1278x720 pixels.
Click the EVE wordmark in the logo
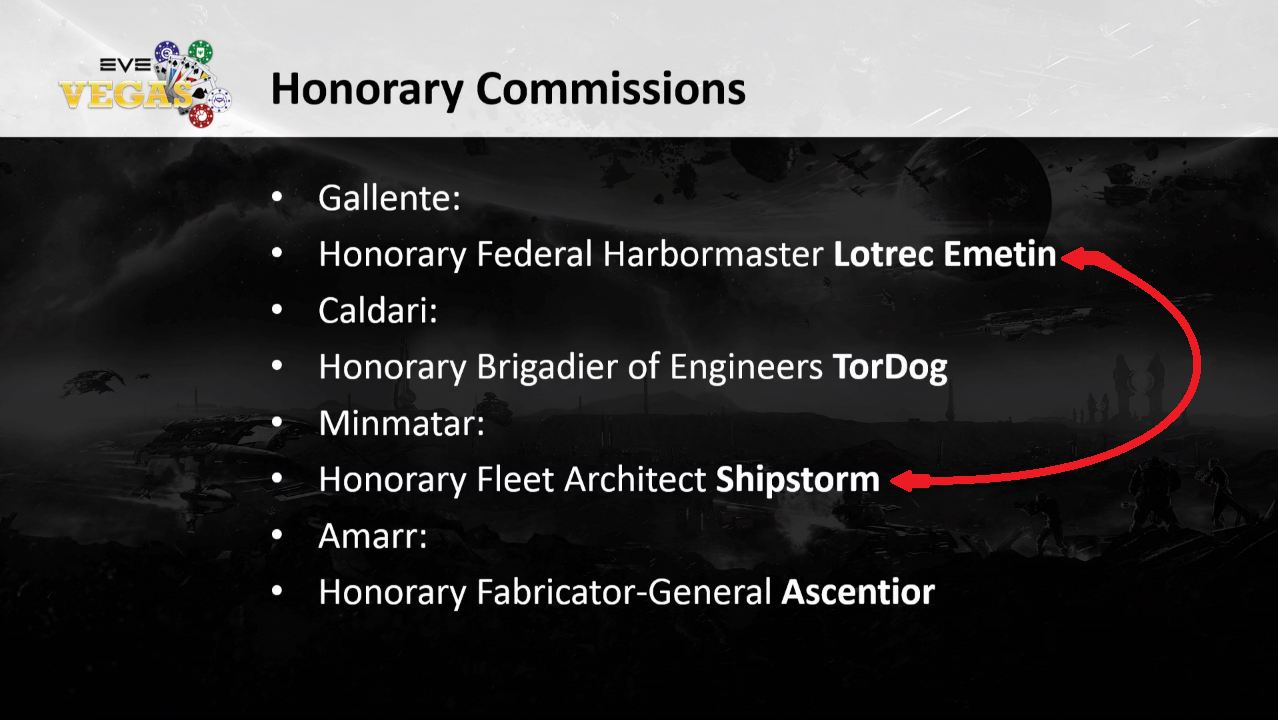pos(124,66)
